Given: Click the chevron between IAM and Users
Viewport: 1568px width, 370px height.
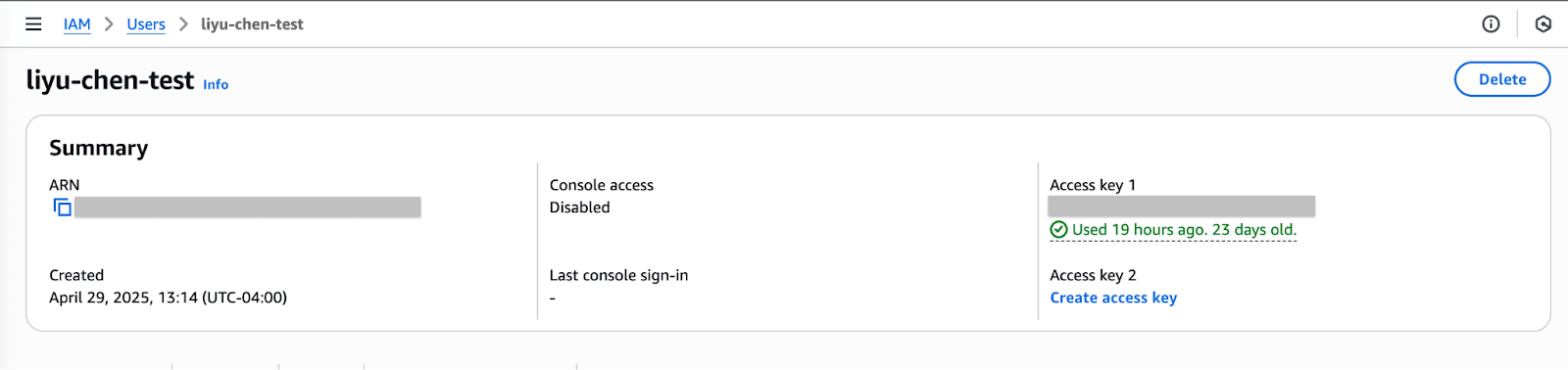Looking at the screenshot, I should point(109,24).
